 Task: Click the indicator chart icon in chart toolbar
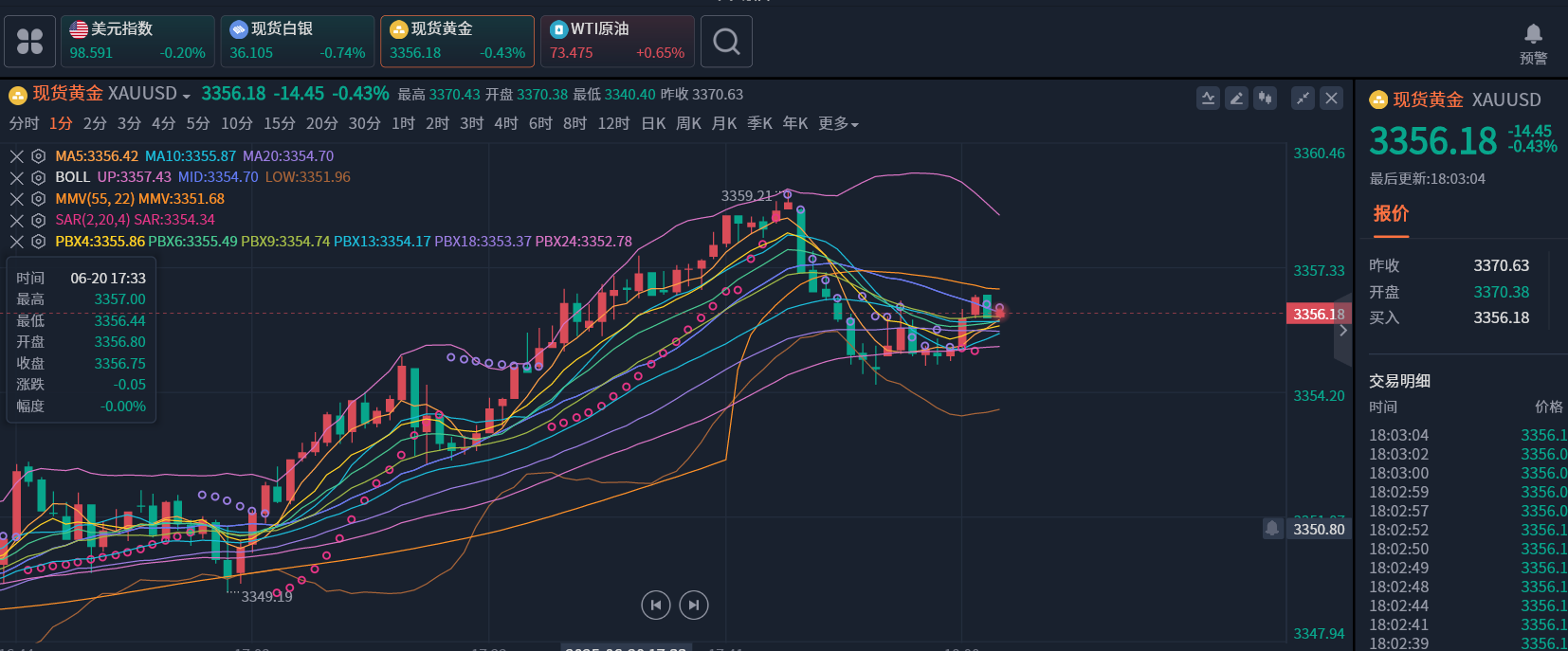(x=1208, y=98)
